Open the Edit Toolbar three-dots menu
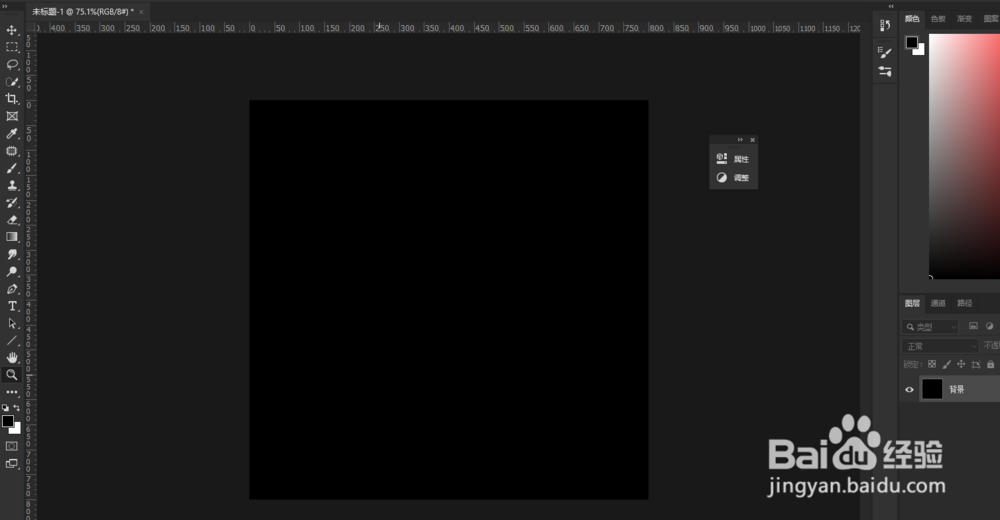 pyautogui.click(x=11, y=392)
